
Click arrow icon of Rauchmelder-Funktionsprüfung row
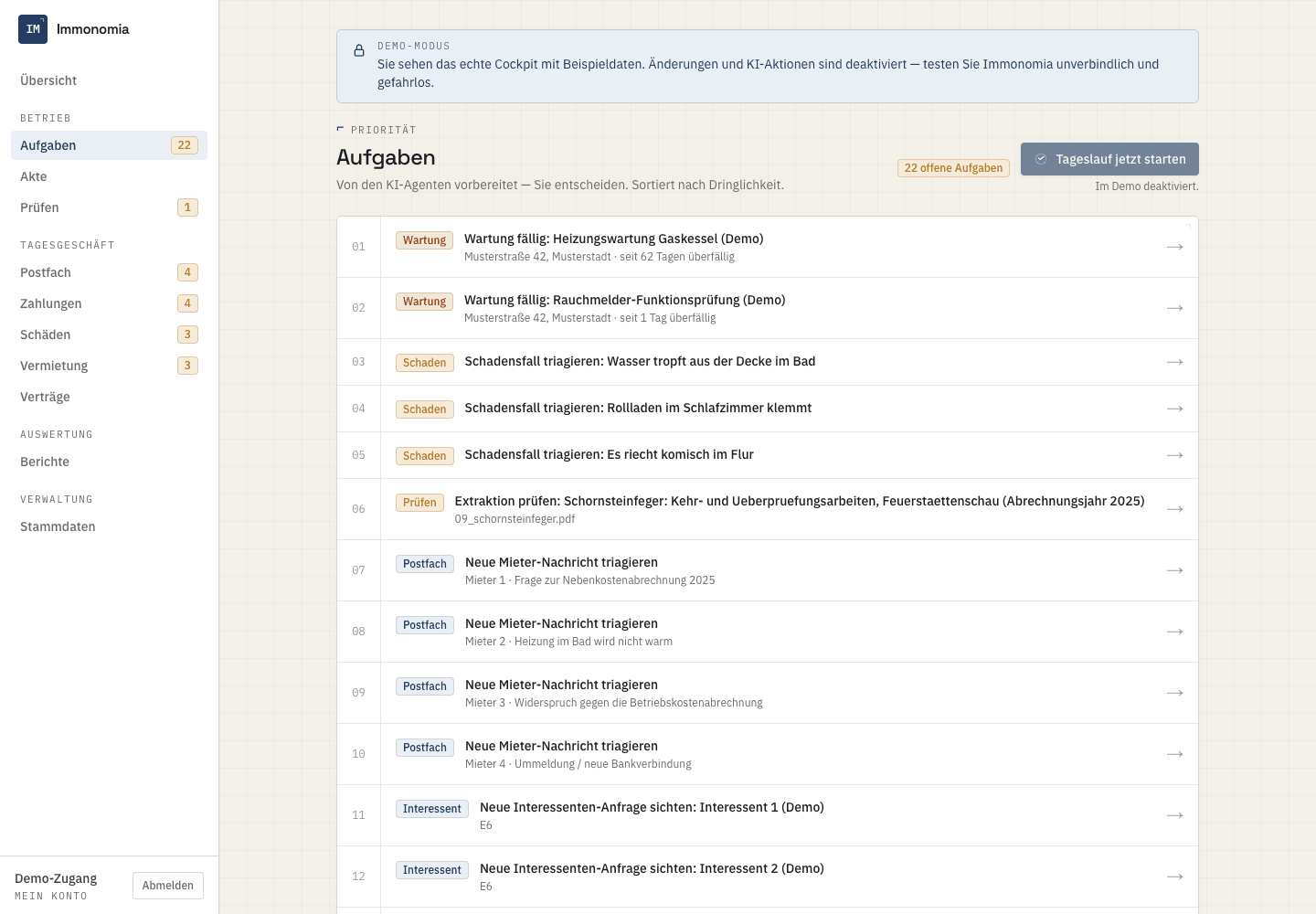1175,308
